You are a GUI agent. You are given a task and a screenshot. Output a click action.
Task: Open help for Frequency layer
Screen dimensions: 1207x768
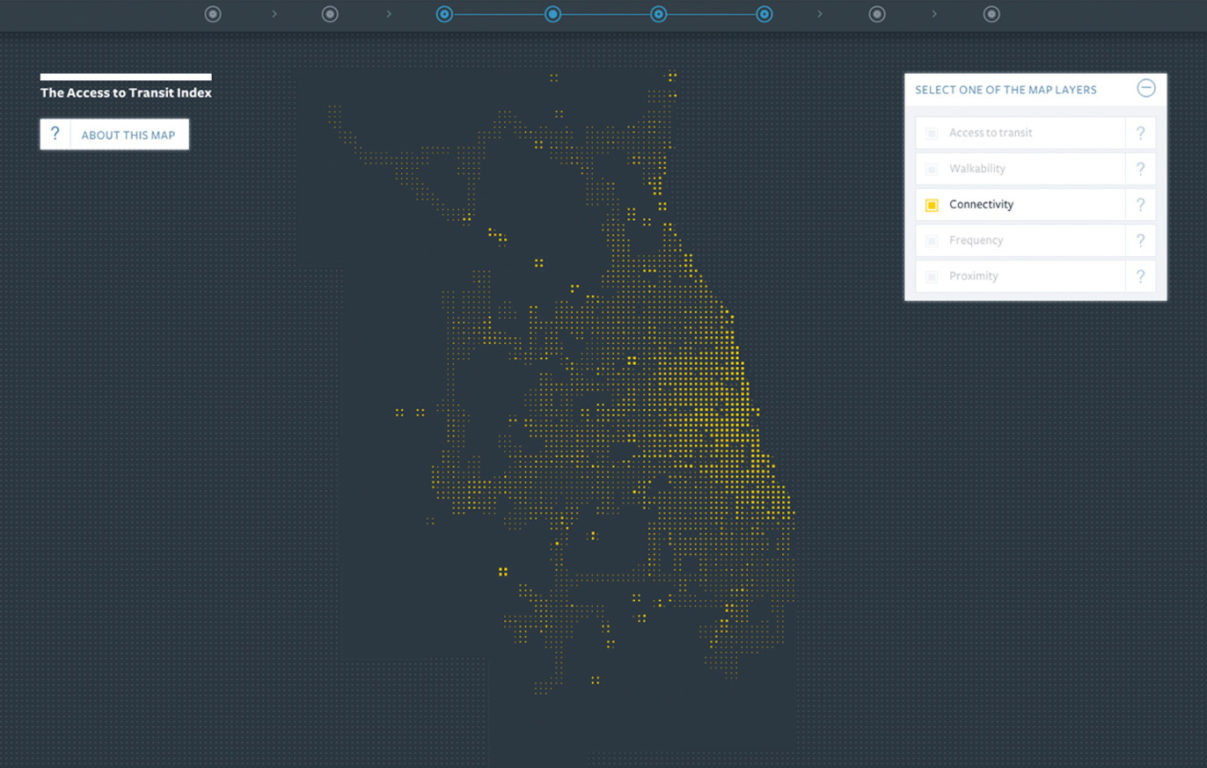coord(1141,240)
